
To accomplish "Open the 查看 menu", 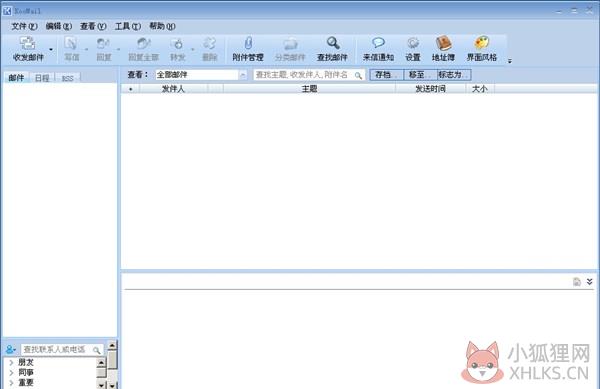I will [93, 26].
